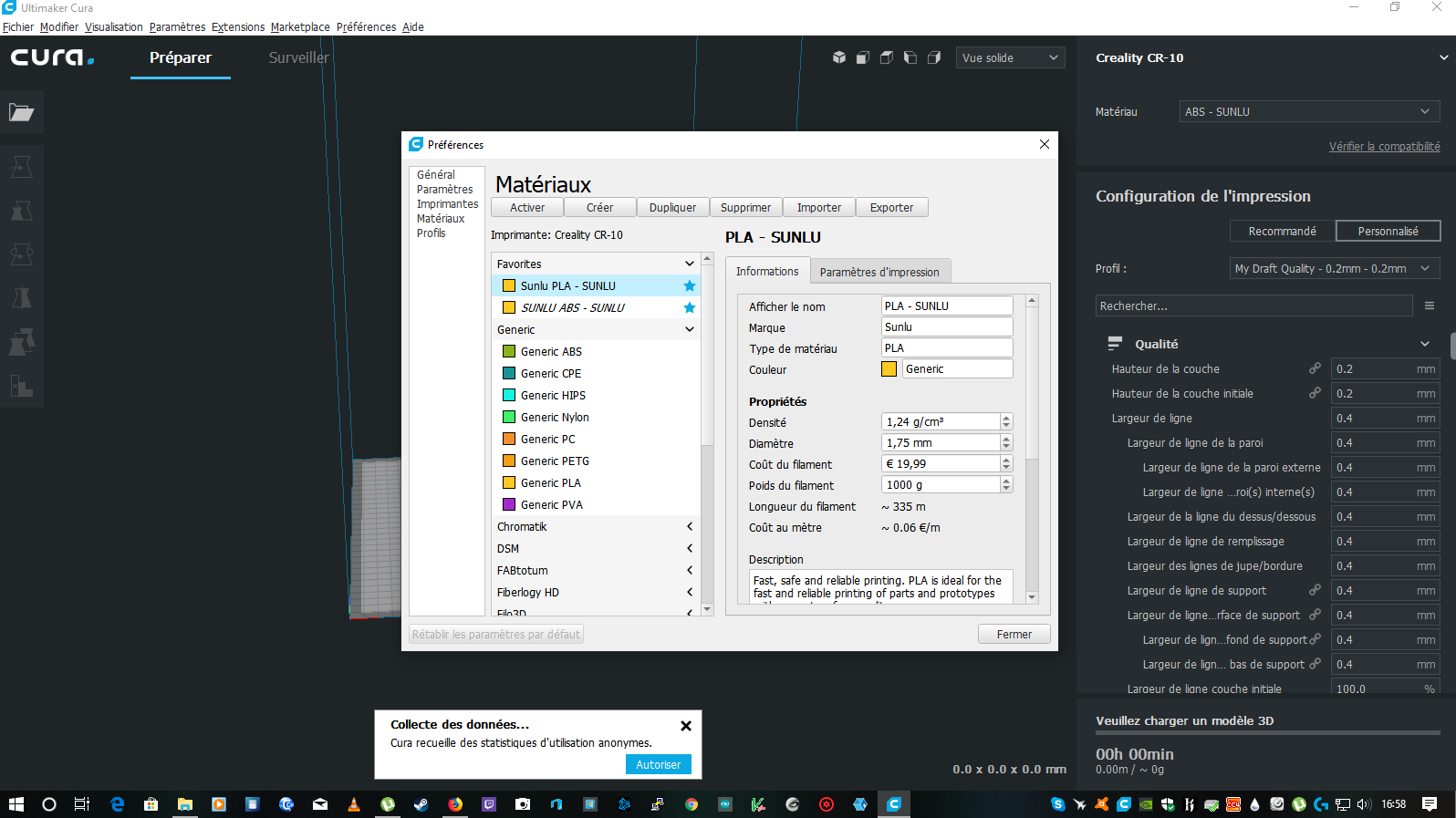This screenshot has height=818, width=1456.
Task: Open the Vue solide dropdown
Action: 1010,57
